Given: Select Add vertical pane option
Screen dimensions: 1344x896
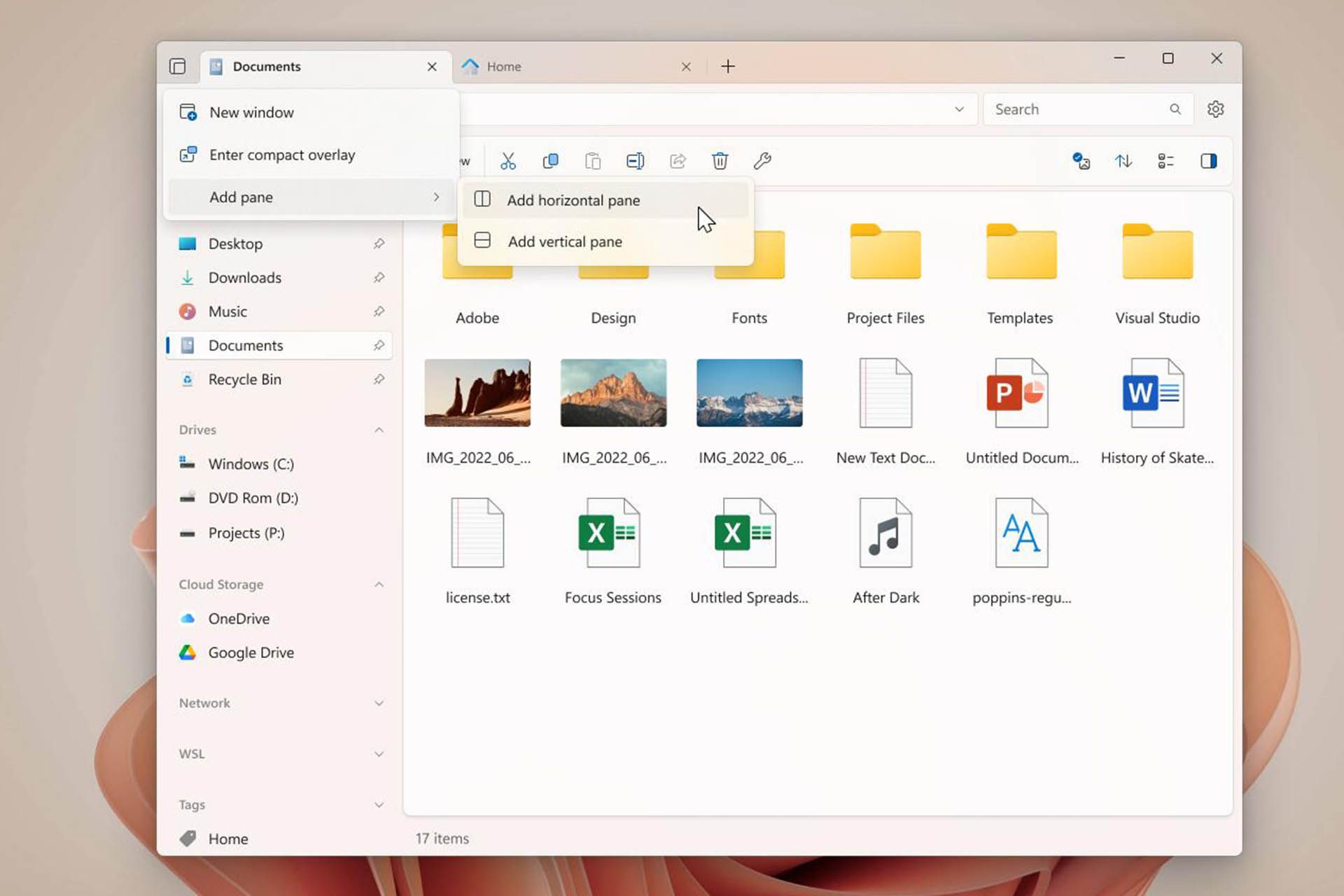Looking at the screenshot, I should pos(563,241).
